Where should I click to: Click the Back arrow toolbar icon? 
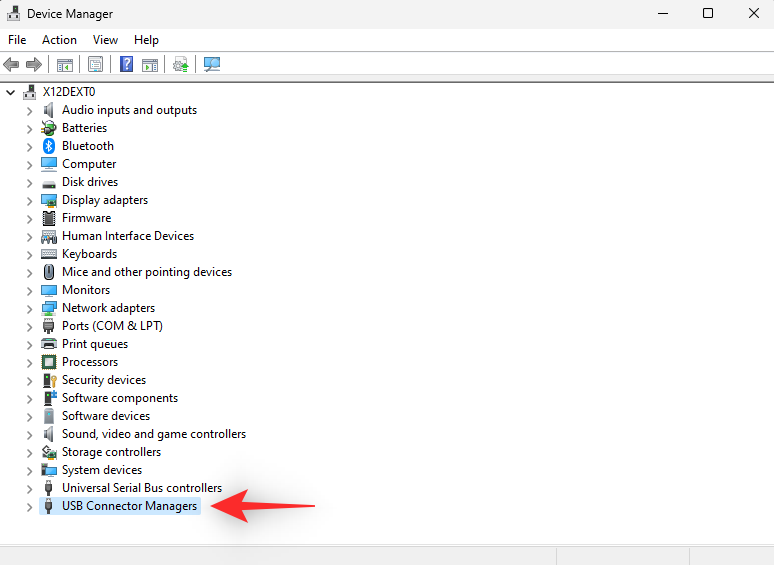tap(11, 64)
